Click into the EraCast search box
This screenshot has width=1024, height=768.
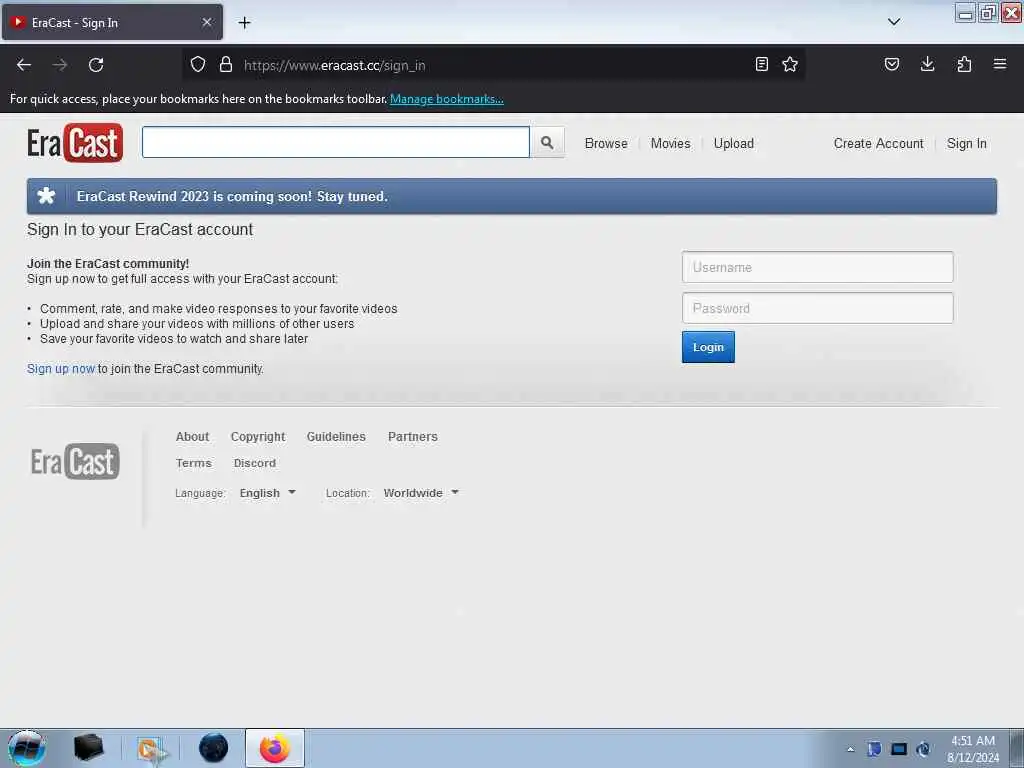click(x=336, y=142)
